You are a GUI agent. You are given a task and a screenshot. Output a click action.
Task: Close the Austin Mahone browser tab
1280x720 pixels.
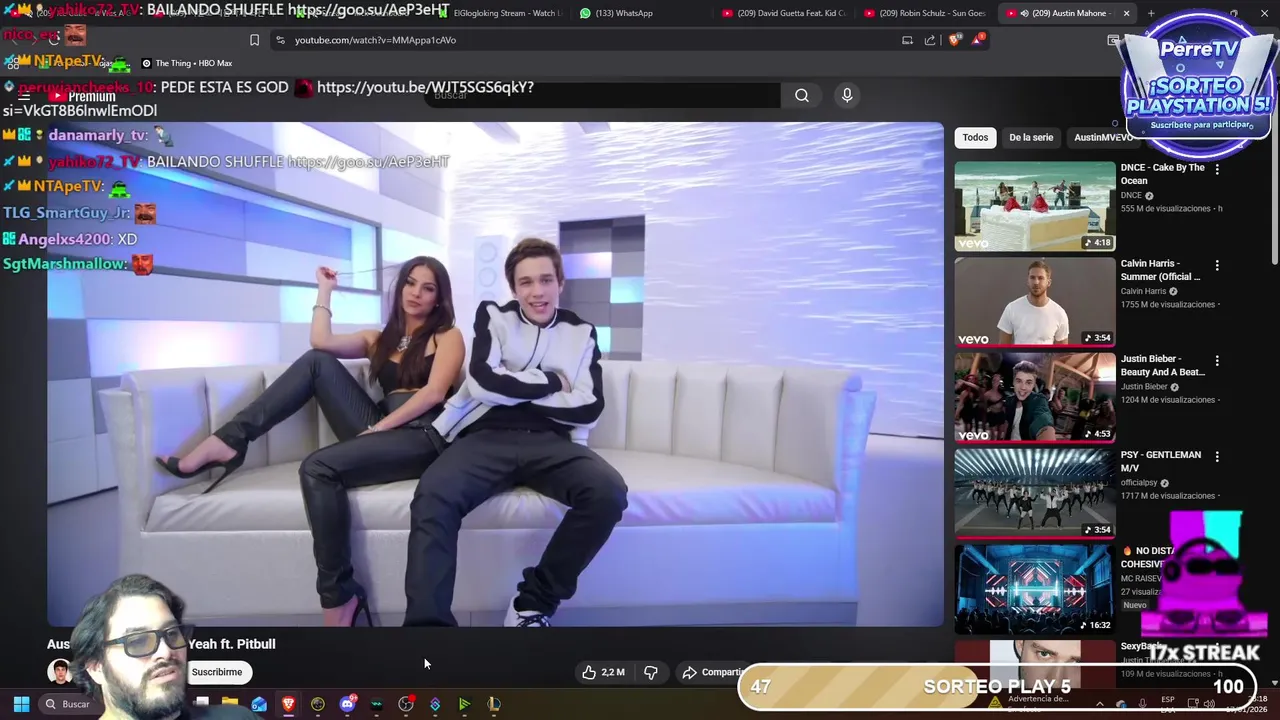[x=1126, y=13]
